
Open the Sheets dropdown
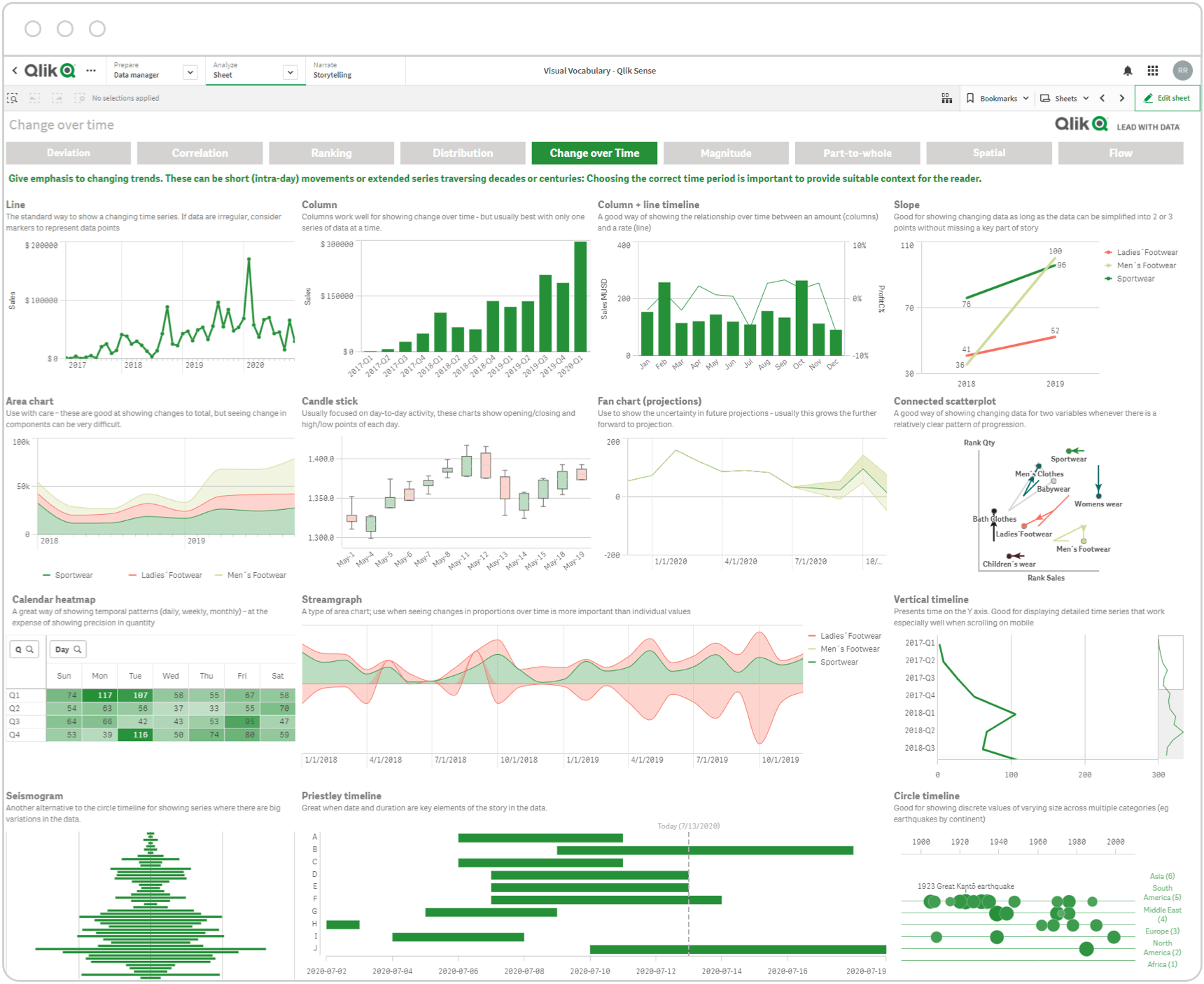[1064, 98]
